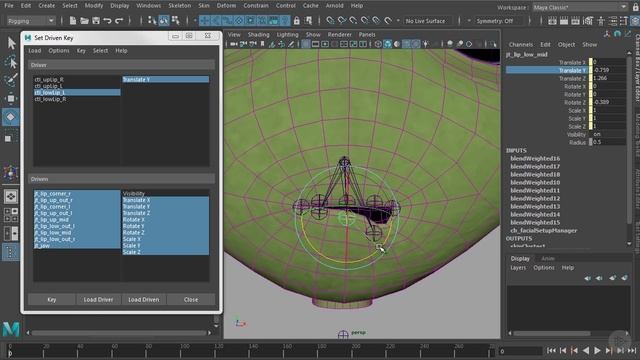Select by hierarchy mode icon
This screenshot has height=360, width=640.
coord(152,20)
